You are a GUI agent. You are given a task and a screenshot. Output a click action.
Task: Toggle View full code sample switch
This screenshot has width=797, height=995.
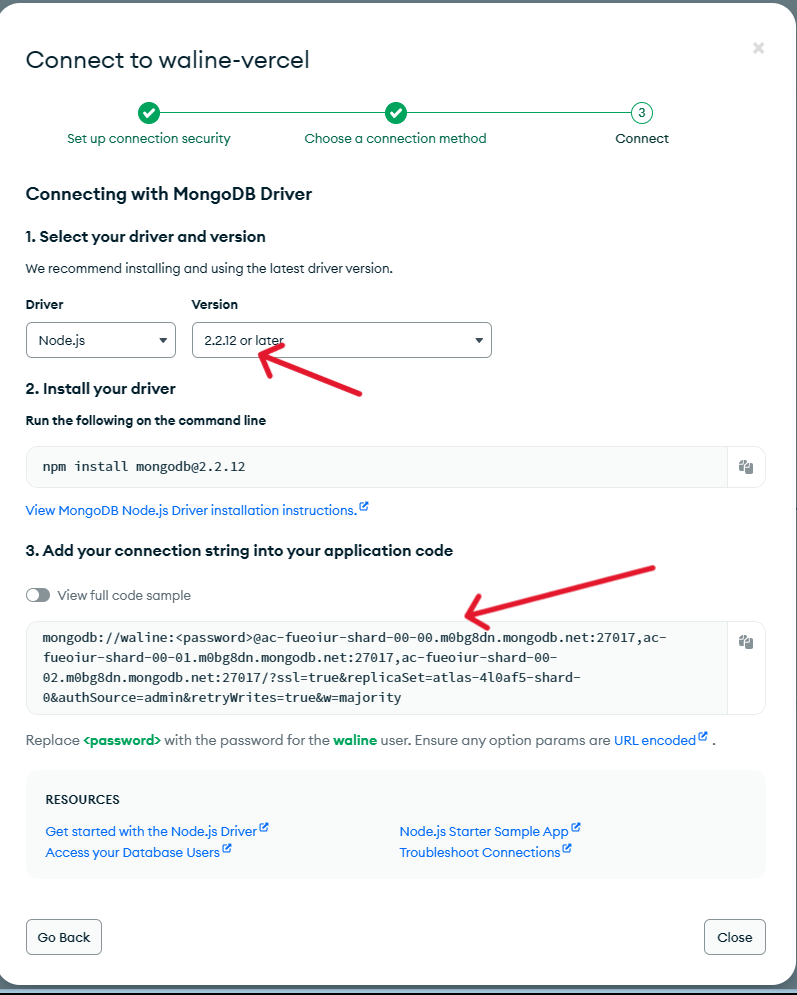[38, 595]
